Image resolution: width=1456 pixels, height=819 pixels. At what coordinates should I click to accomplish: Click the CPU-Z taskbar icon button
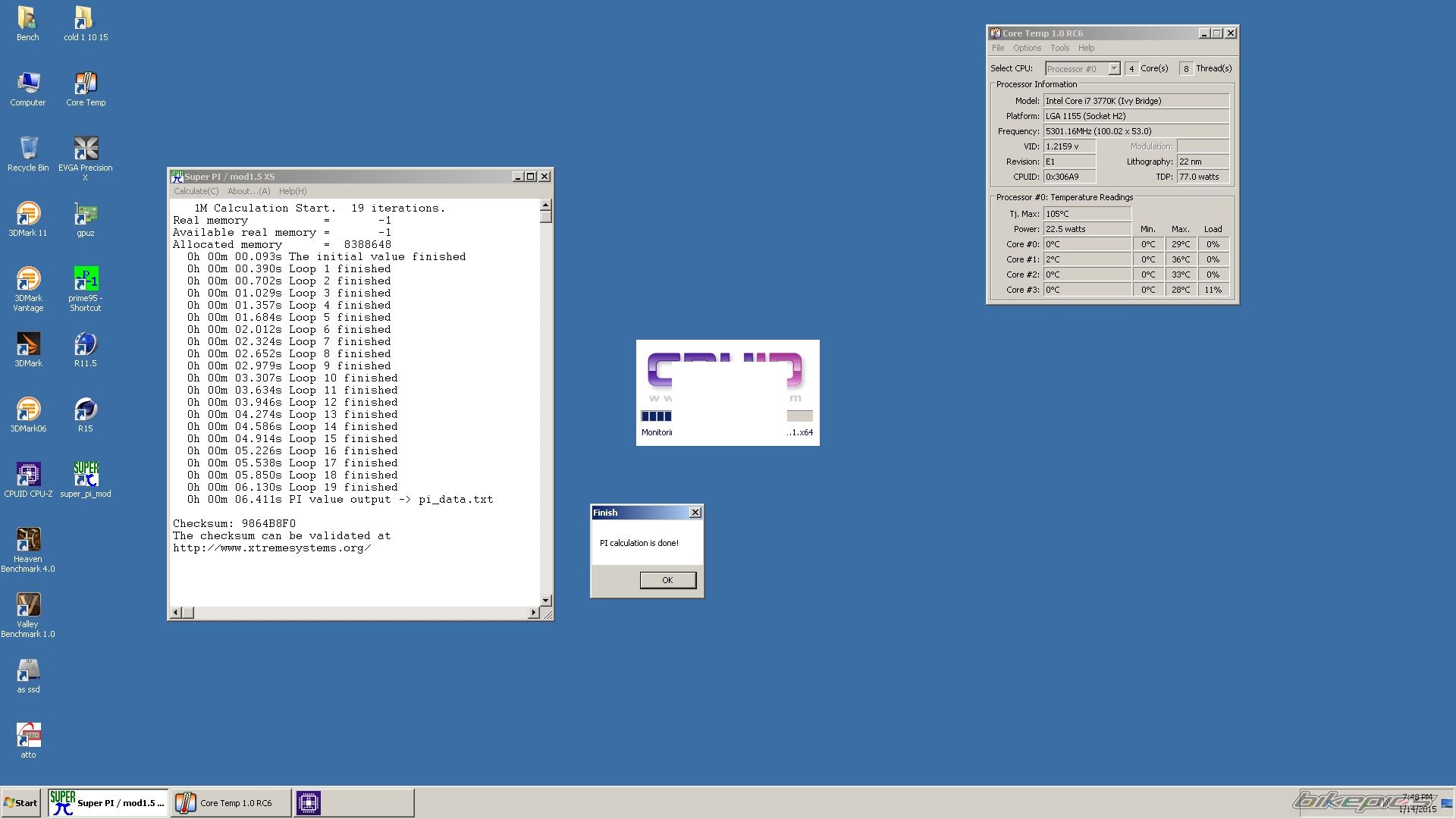(x=354, y=802)
